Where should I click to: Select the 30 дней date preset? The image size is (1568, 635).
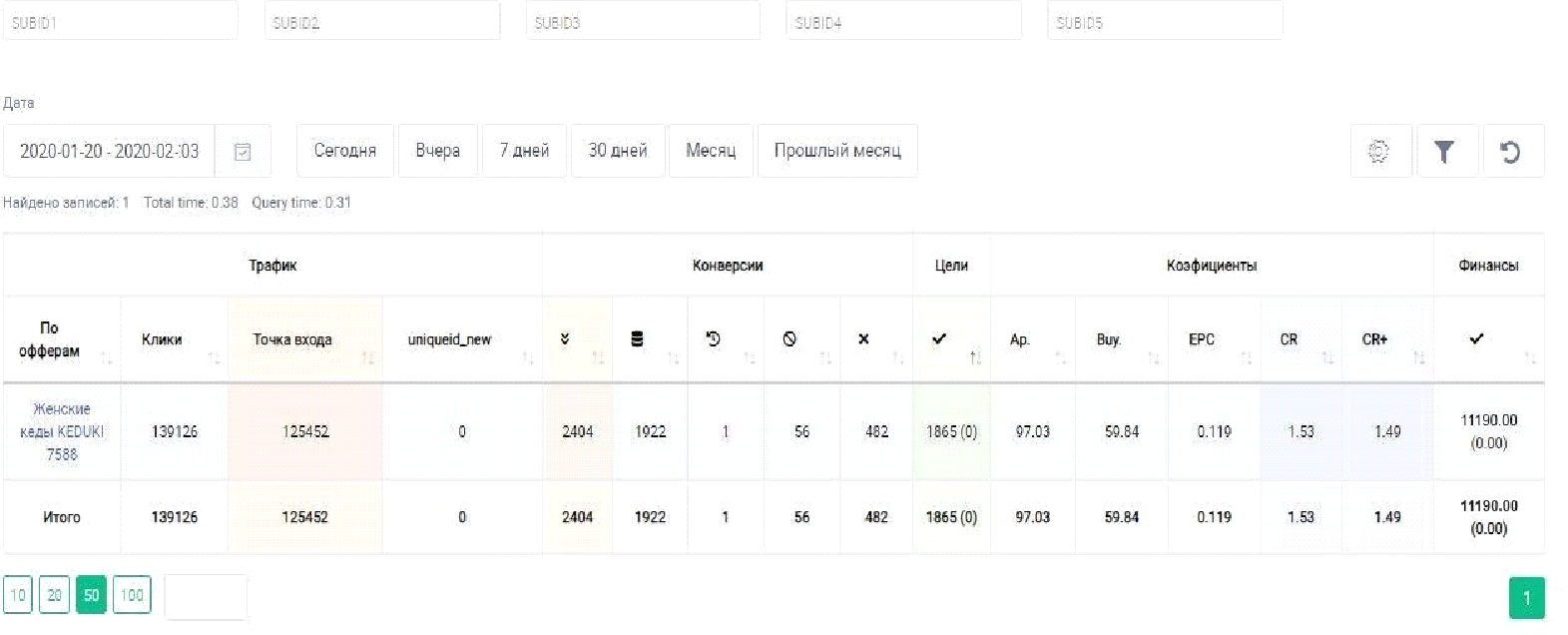(x=618, y=151)
